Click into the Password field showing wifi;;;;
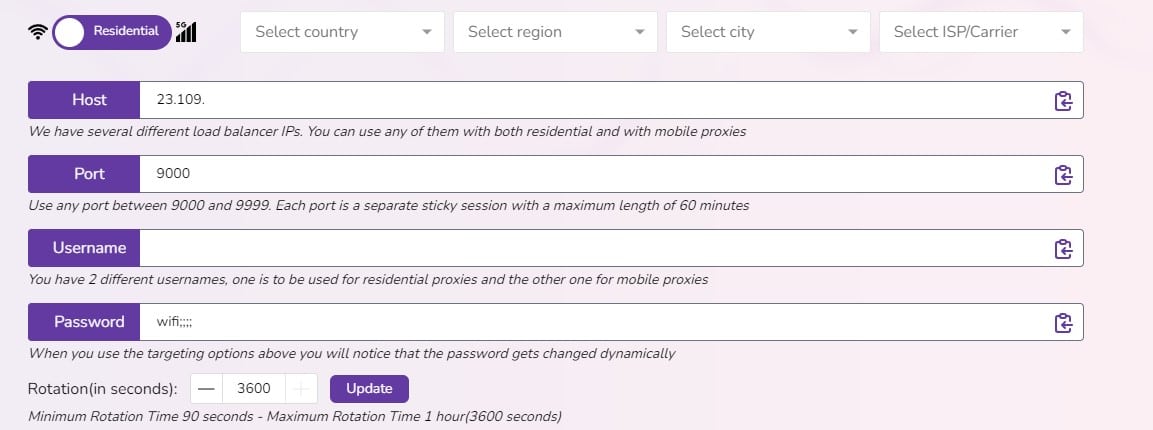 coord(592,322)
